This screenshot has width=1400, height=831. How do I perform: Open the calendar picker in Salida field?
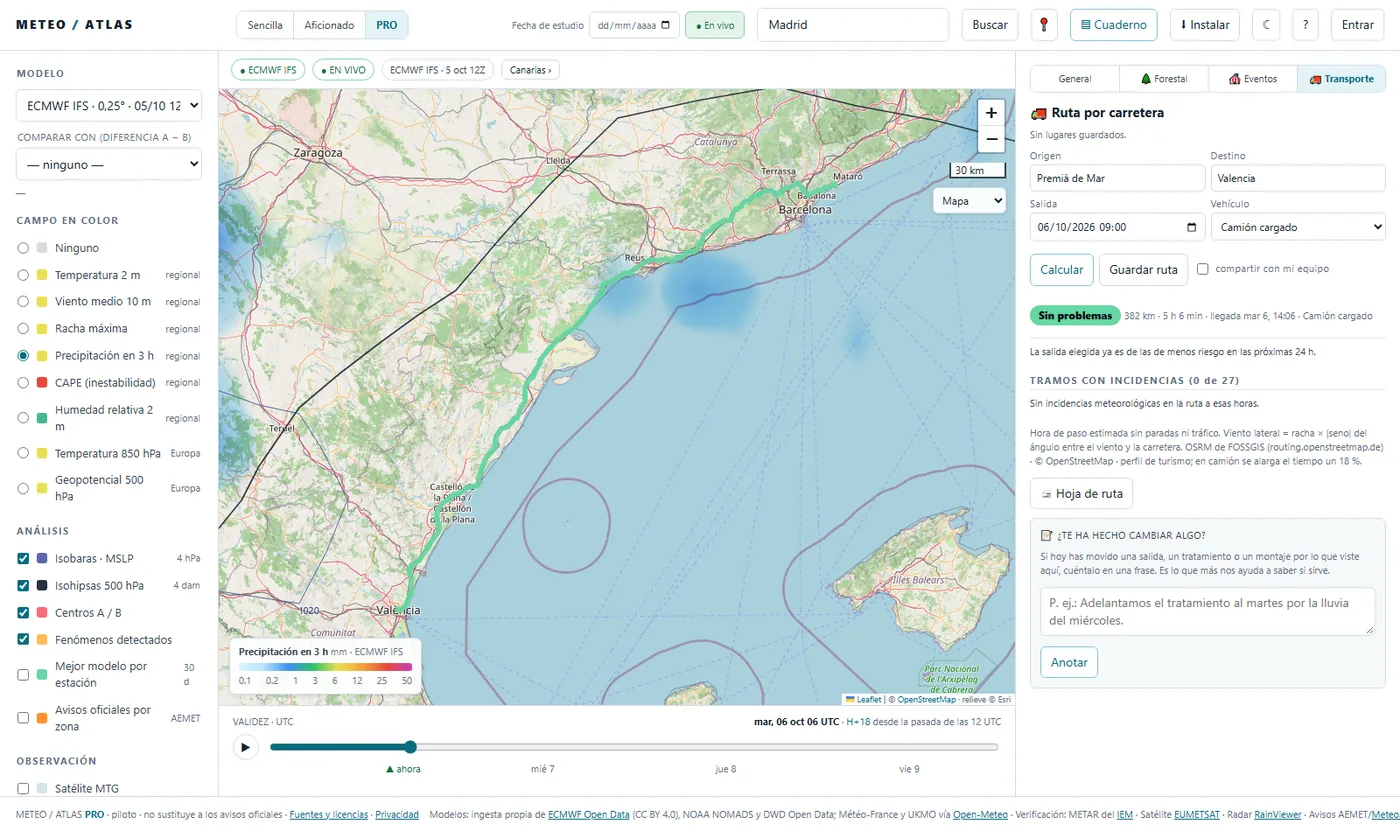pos(1191,227)
